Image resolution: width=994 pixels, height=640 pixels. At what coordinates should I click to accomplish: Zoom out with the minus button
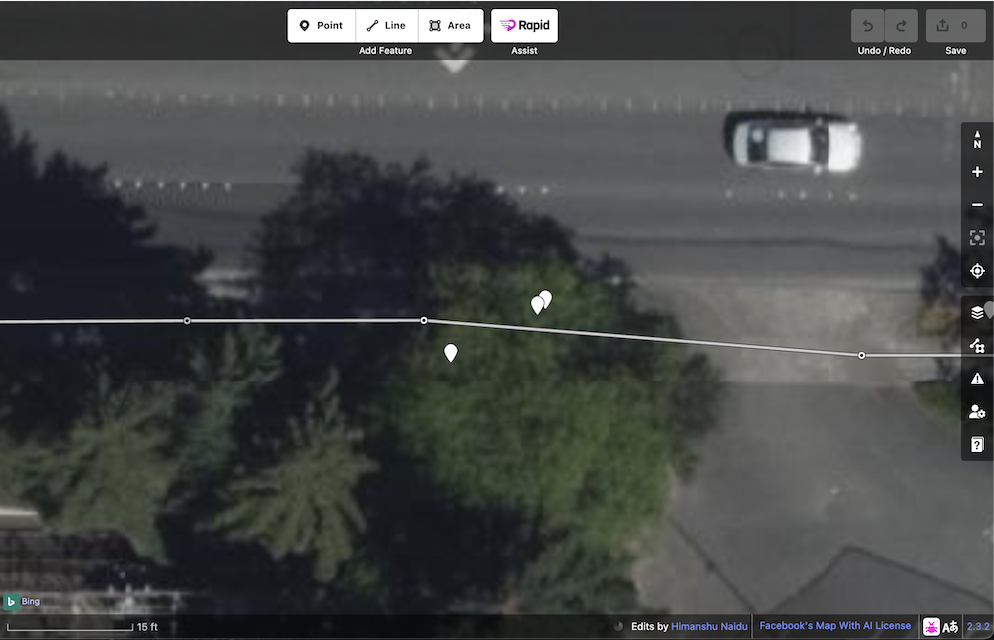[x=977, y=205]
